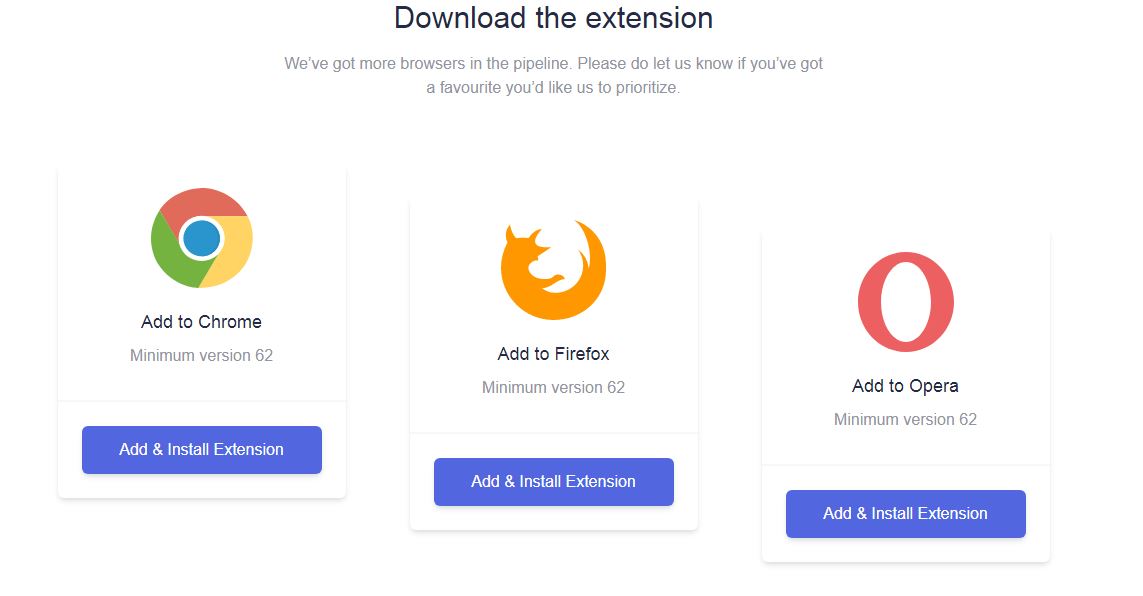Select the Add to Chrome label
Image resolution: width=1143 pixels, height=596 pixels.
(x=201, y=321)
